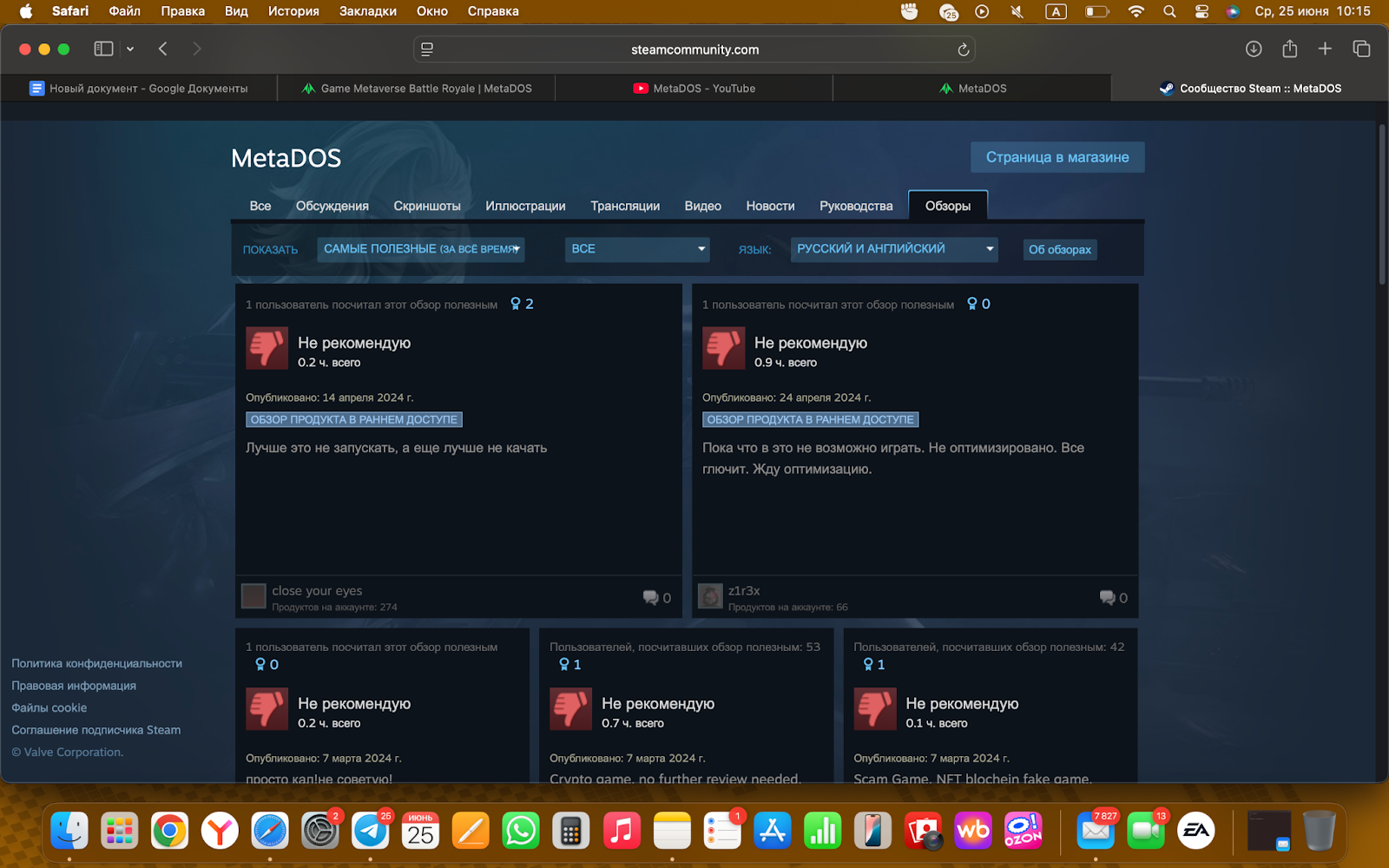Add a new tab with plus icon

1325,49
